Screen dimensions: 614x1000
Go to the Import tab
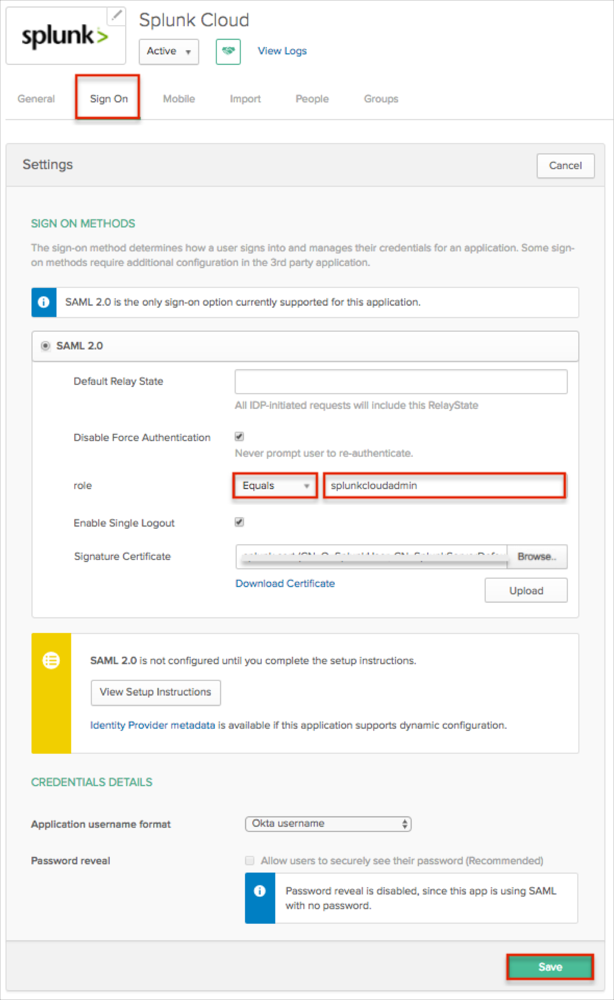coord(245,99)
